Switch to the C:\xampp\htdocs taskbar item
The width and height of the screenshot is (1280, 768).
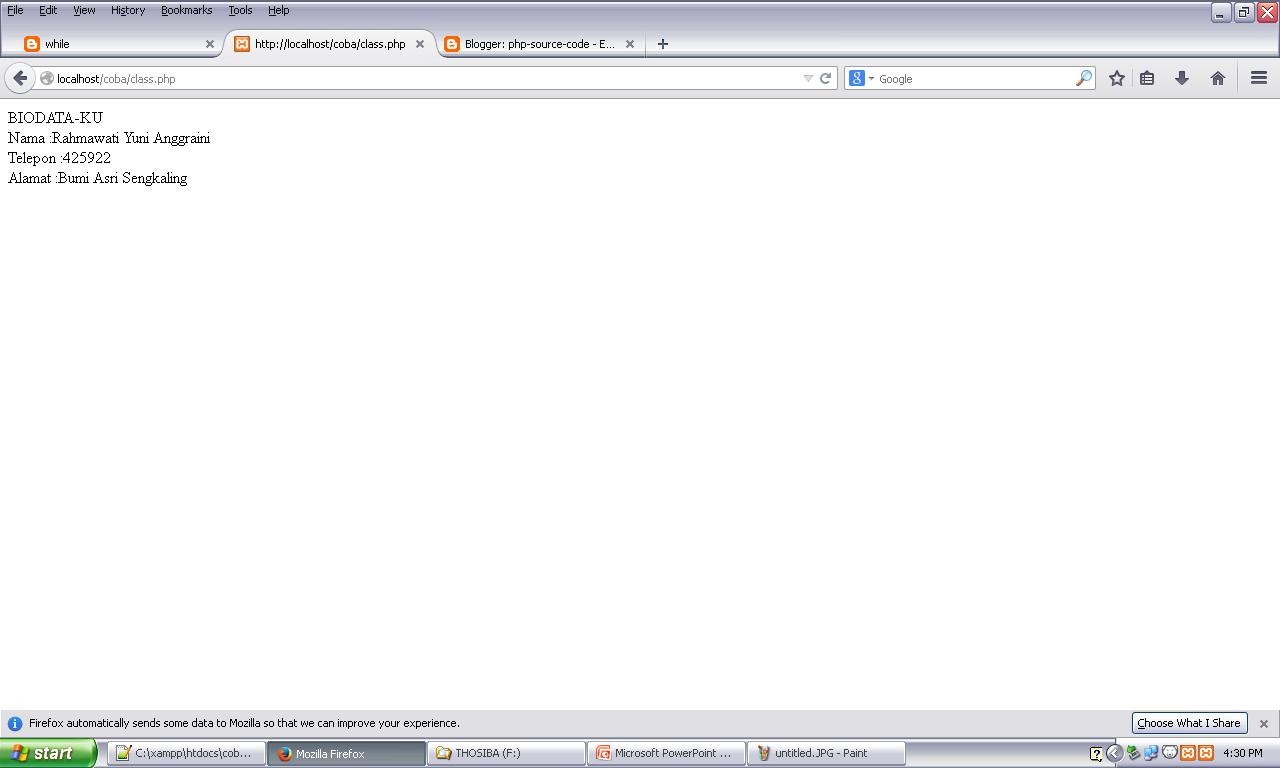(x=187, y=753)
